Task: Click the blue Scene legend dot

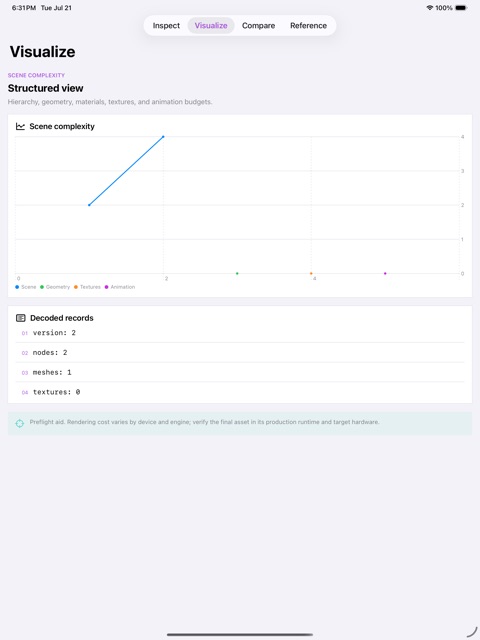Action: click(17, 287)
